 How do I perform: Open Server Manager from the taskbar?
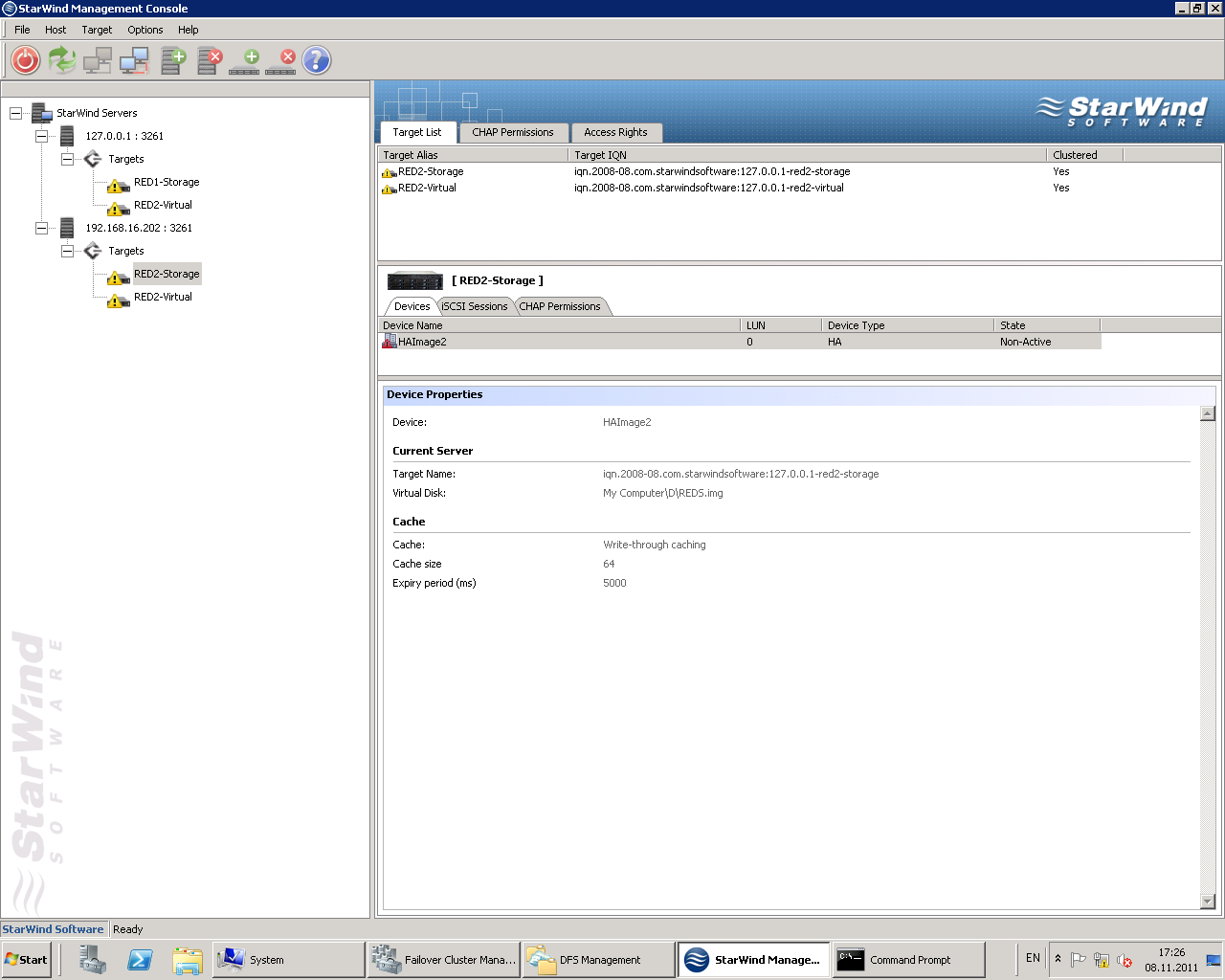point(93,960)
